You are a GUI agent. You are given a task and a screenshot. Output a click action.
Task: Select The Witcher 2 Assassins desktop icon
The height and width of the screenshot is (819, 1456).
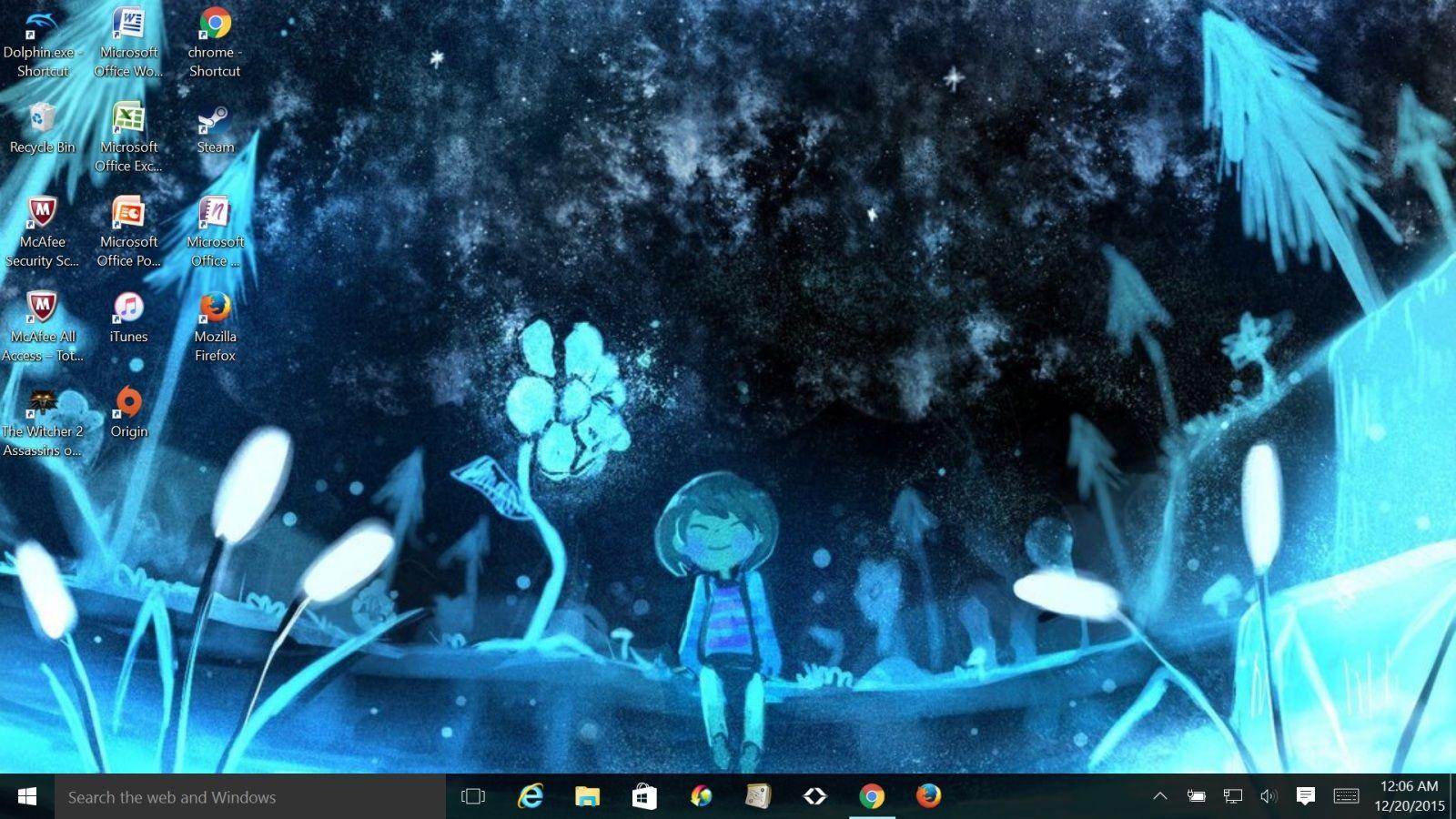pos(42,422)
